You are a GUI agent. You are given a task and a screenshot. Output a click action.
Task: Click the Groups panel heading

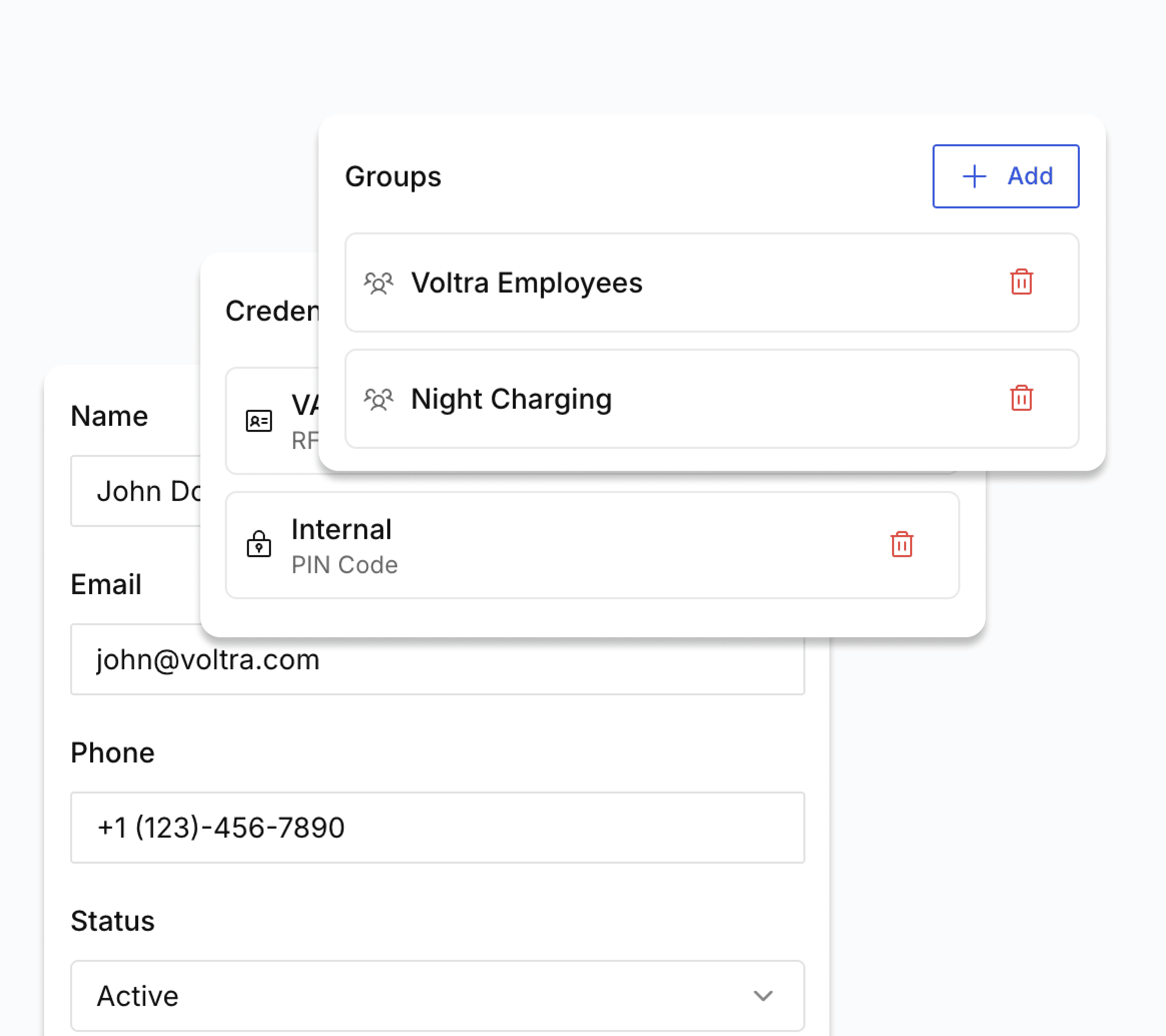pos(393,176)
